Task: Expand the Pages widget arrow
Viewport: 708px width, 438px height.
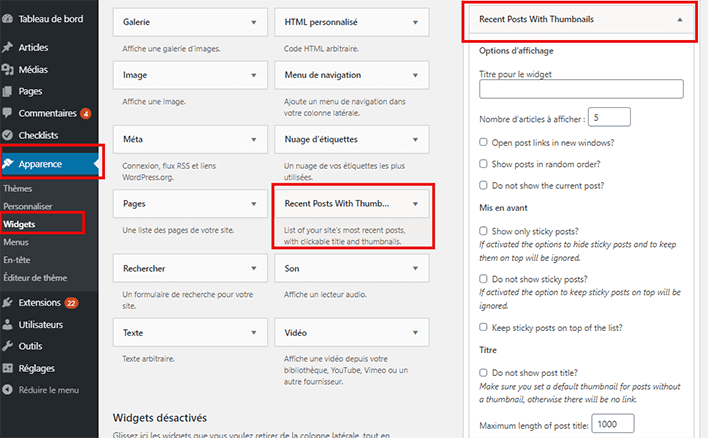Action: tap(254, 204)
